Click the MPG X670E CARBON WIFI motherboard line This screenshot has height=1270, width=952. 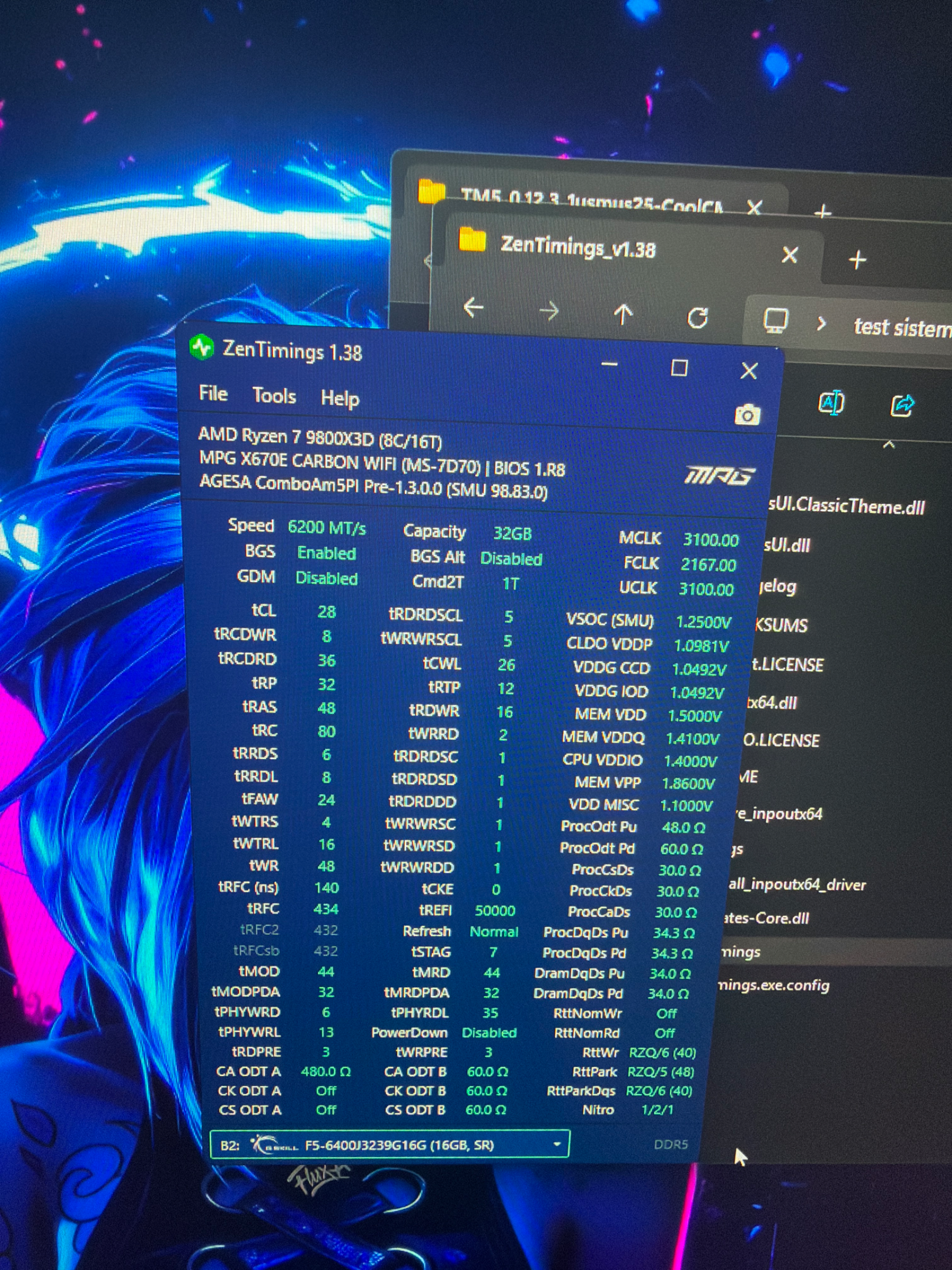point(382,463)
